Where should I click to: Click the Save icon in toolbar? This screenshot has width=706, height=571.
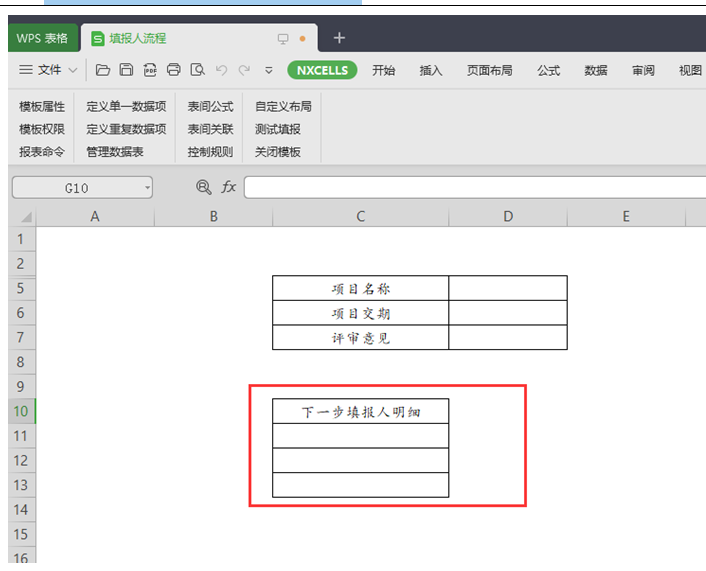(x=126, y=70)
